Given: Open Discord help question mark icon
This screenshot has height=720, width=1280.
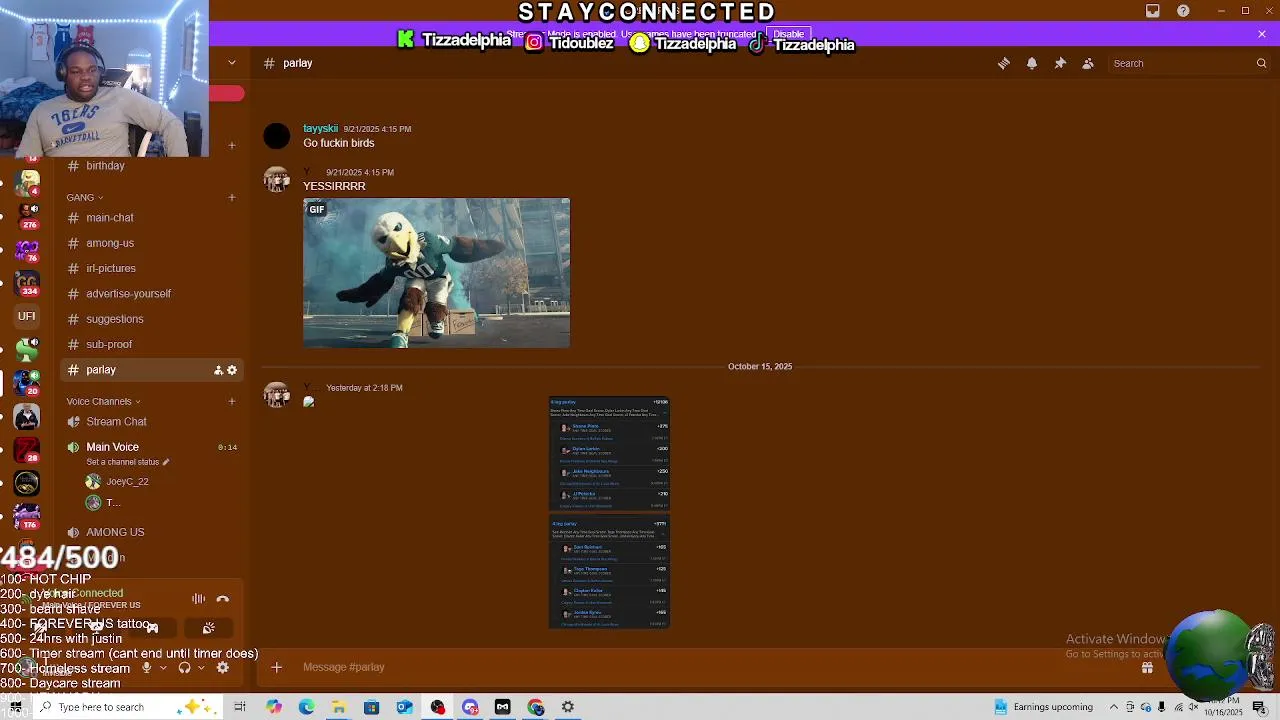Looking at the screenshot, I should click(x=1184, y=11).
